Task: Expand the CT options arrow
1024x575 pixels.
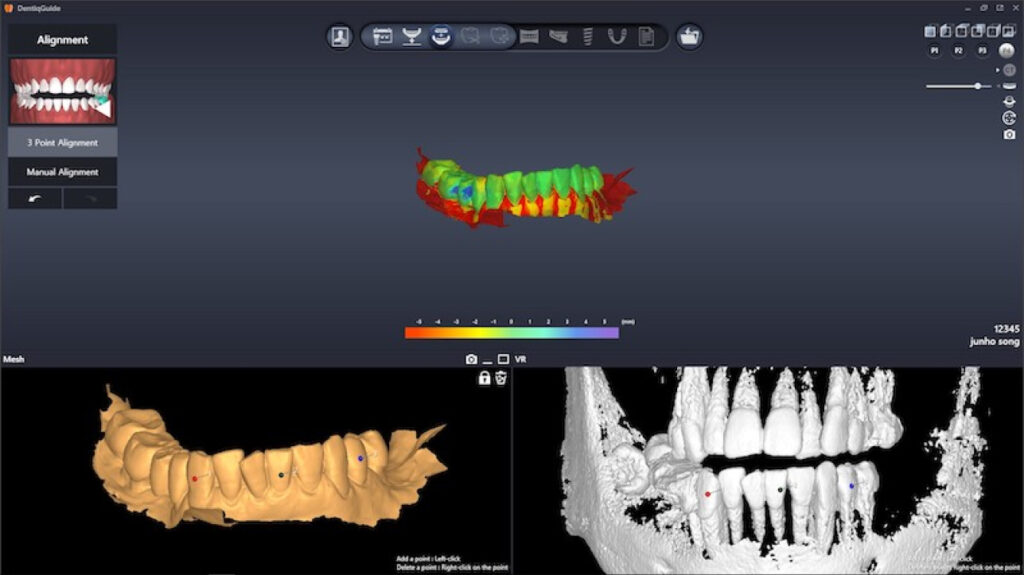Action: pos(999,70)
